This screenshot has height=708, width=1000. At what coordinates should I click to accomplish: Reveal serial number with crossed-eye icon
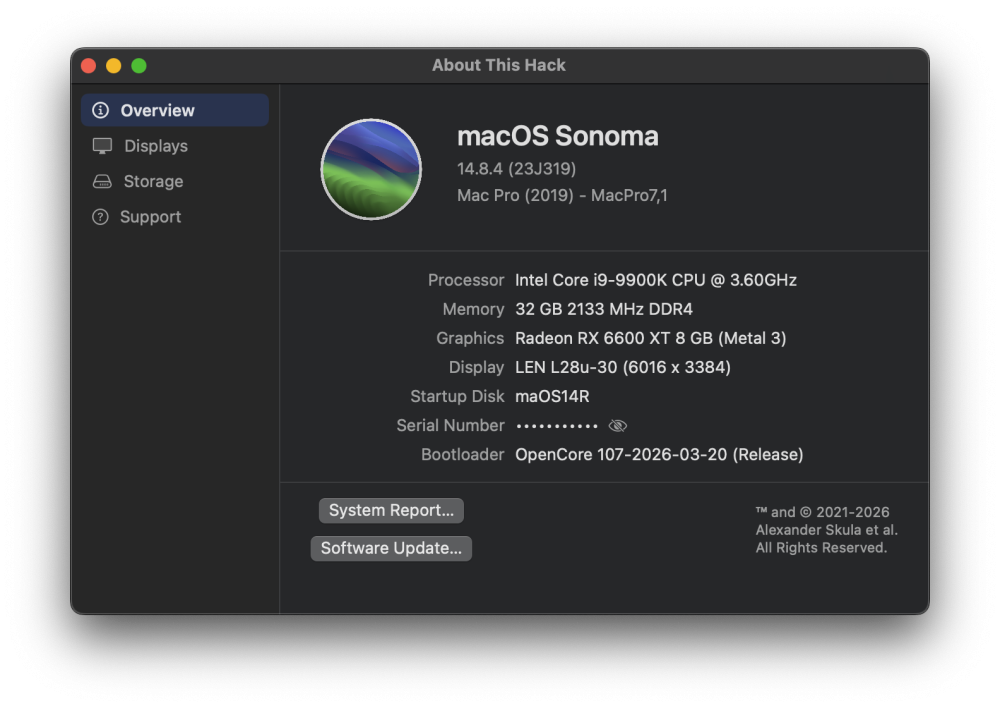[617, 425]
